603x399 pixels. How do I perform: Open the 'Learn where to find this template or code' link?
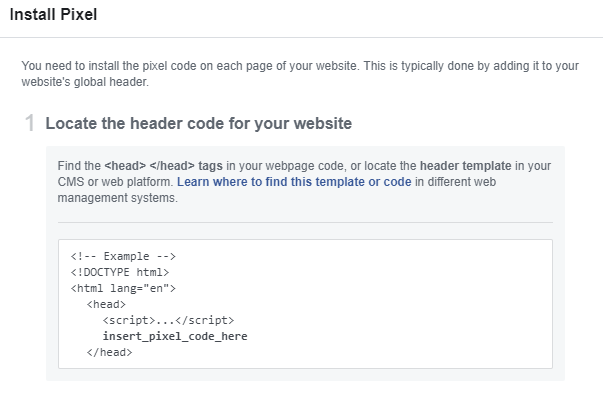(294, 182)
